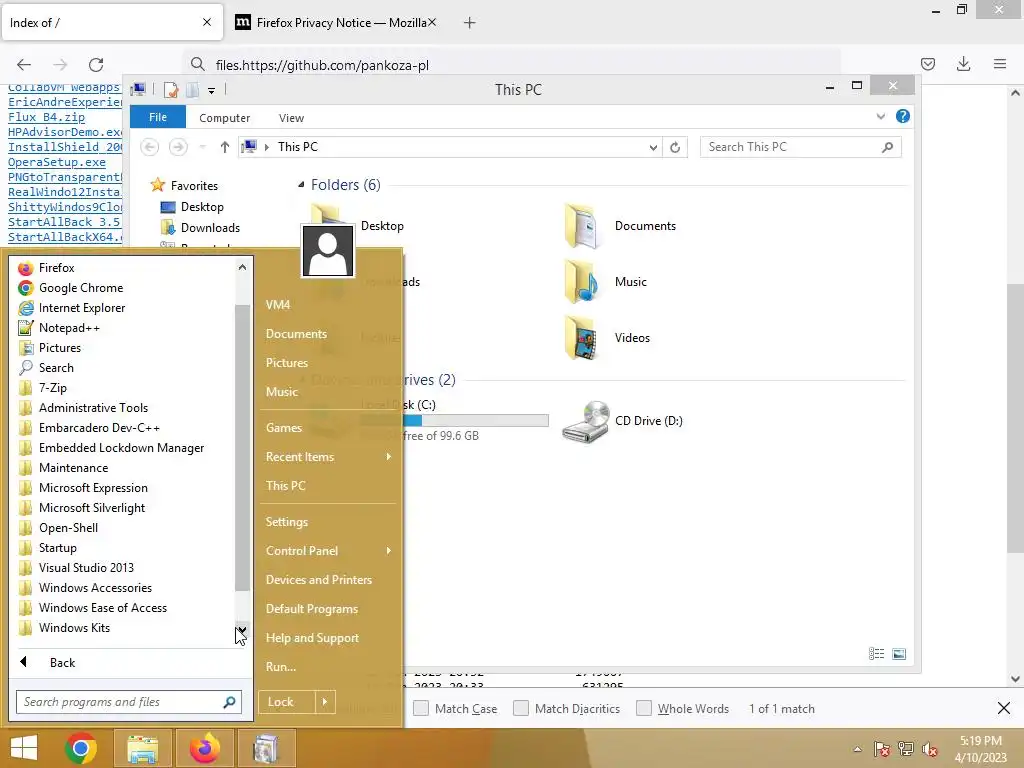Show hidden system tray icons

857,750
